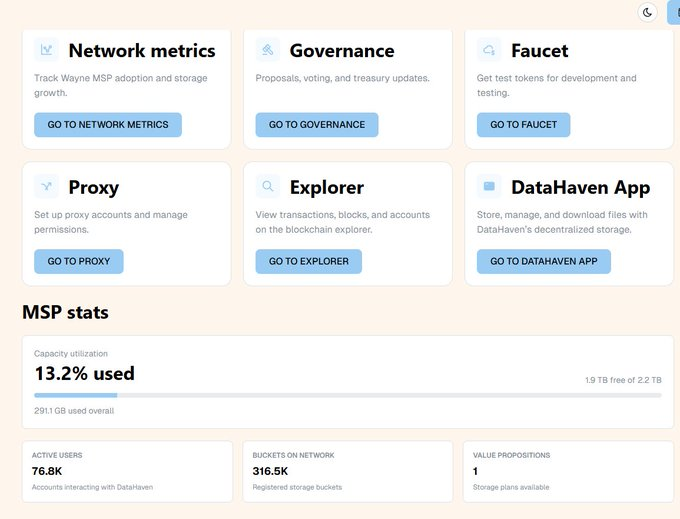Select the Proxy card heading

coord(94,188)
